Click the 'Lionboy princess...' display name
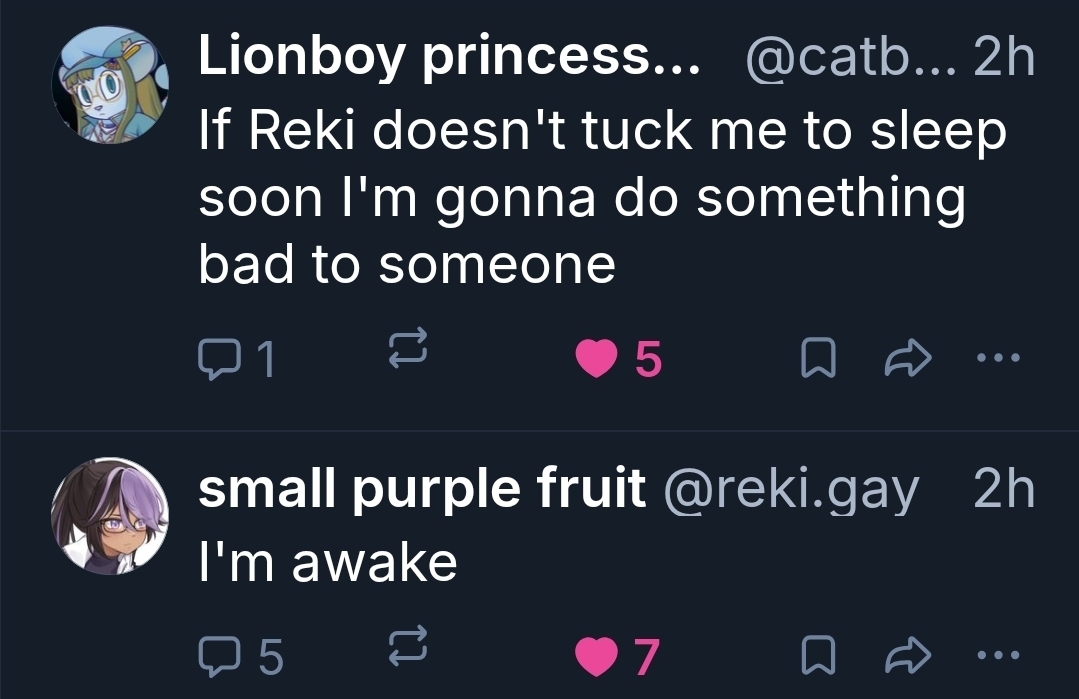Viewport: 1079px width, 699px height. 450,60
